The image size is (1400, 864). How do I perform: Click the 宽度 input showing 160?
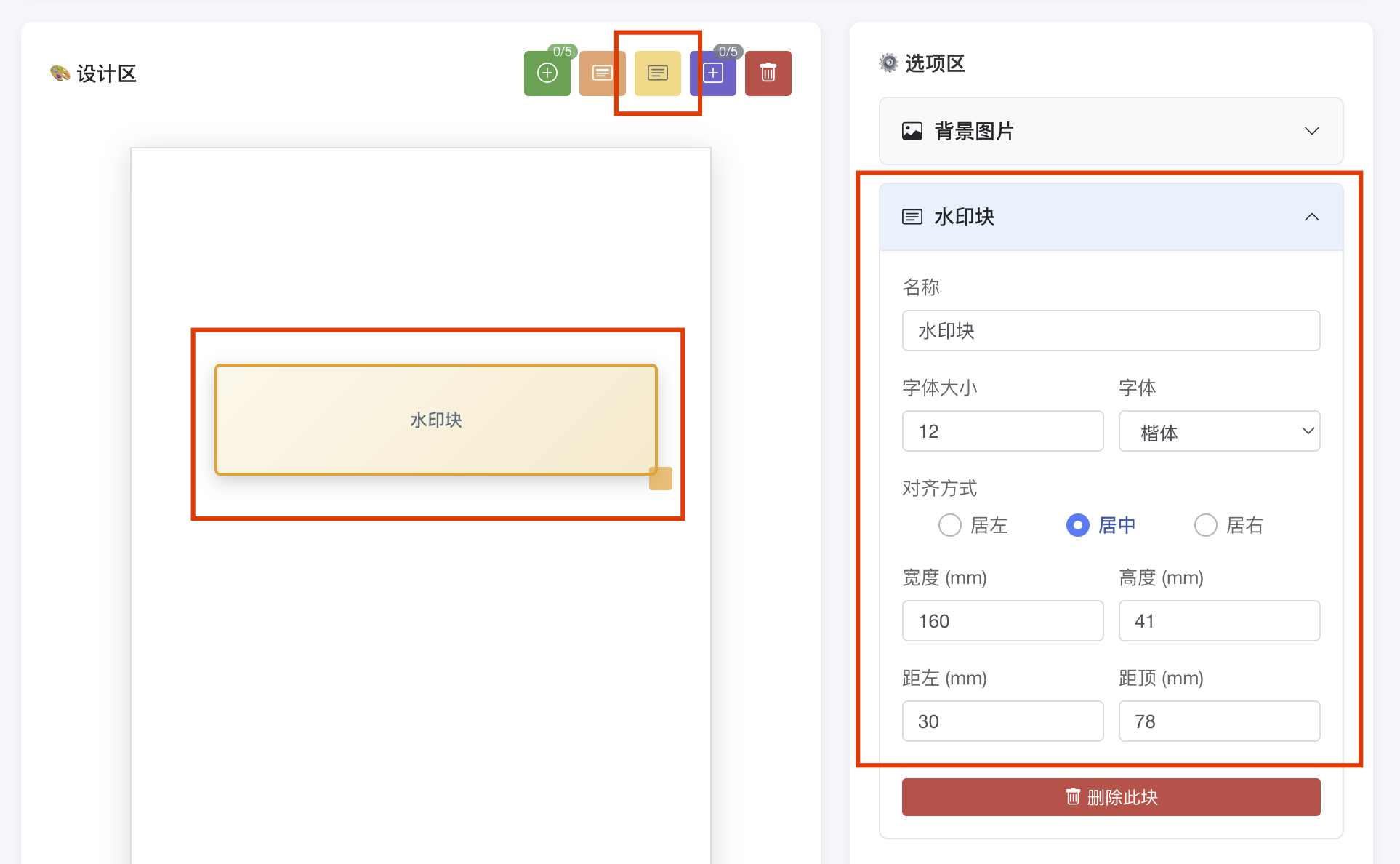[x=1002, y=621]
